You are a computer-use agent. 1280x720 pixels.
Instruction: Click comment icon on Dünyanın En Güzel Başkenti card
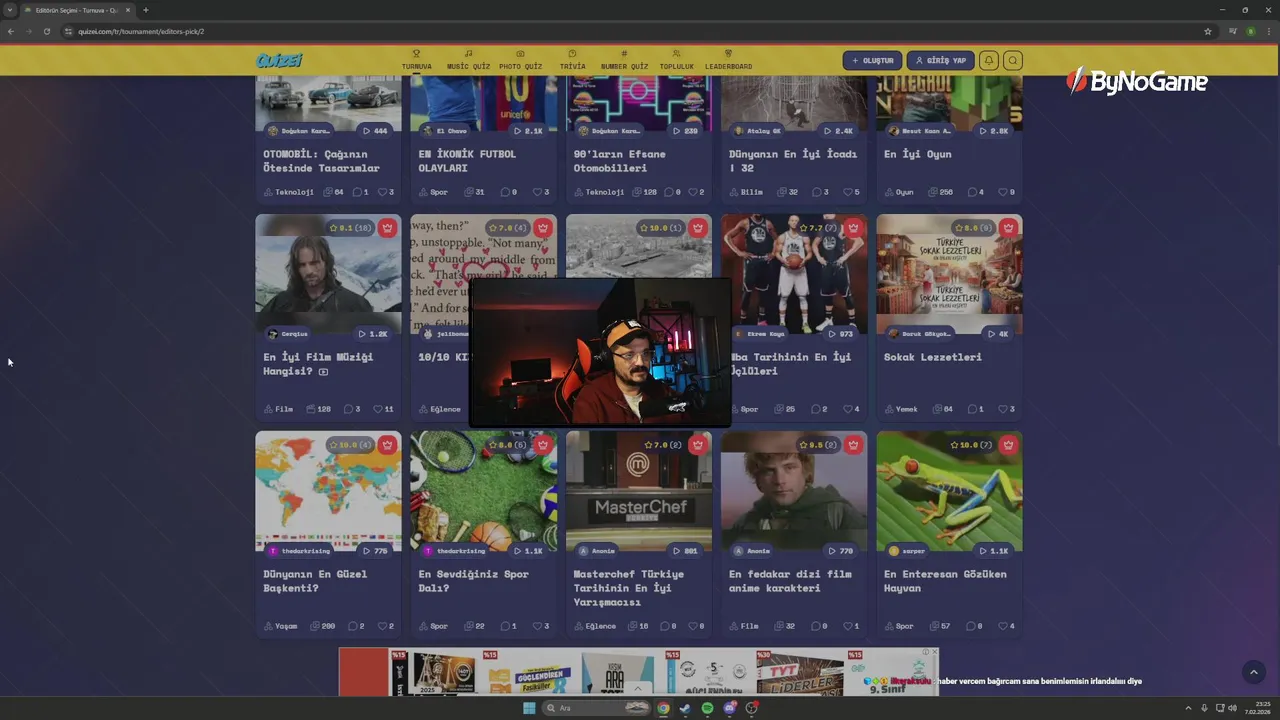click(x=355, y=626)
